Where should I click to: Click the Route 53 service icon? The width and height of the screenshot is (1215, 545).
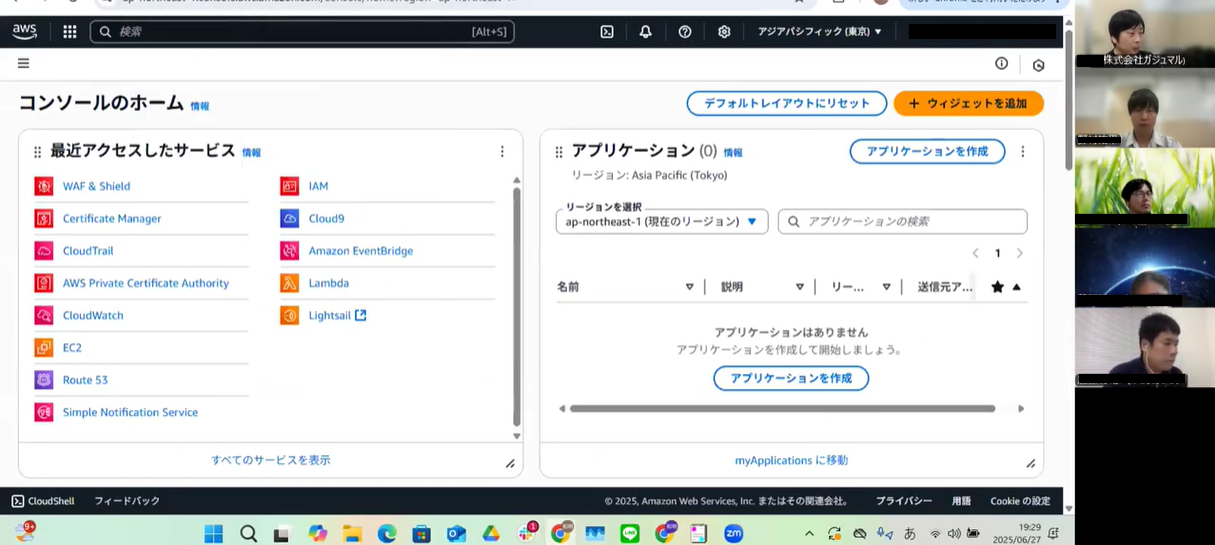(43, 380)
